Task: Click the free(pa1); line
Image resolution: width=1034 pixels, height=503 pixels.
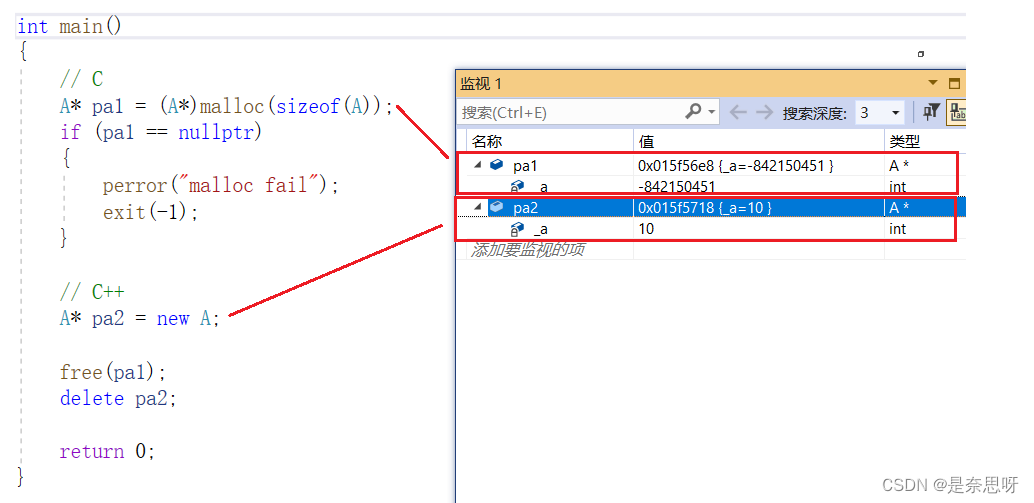Action: pos(113,372)
